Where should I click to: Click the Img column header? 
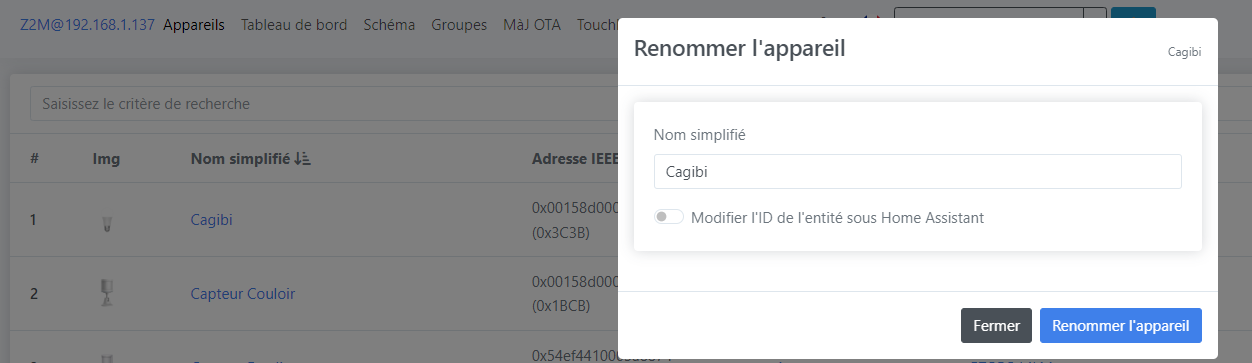click(106, 159)
